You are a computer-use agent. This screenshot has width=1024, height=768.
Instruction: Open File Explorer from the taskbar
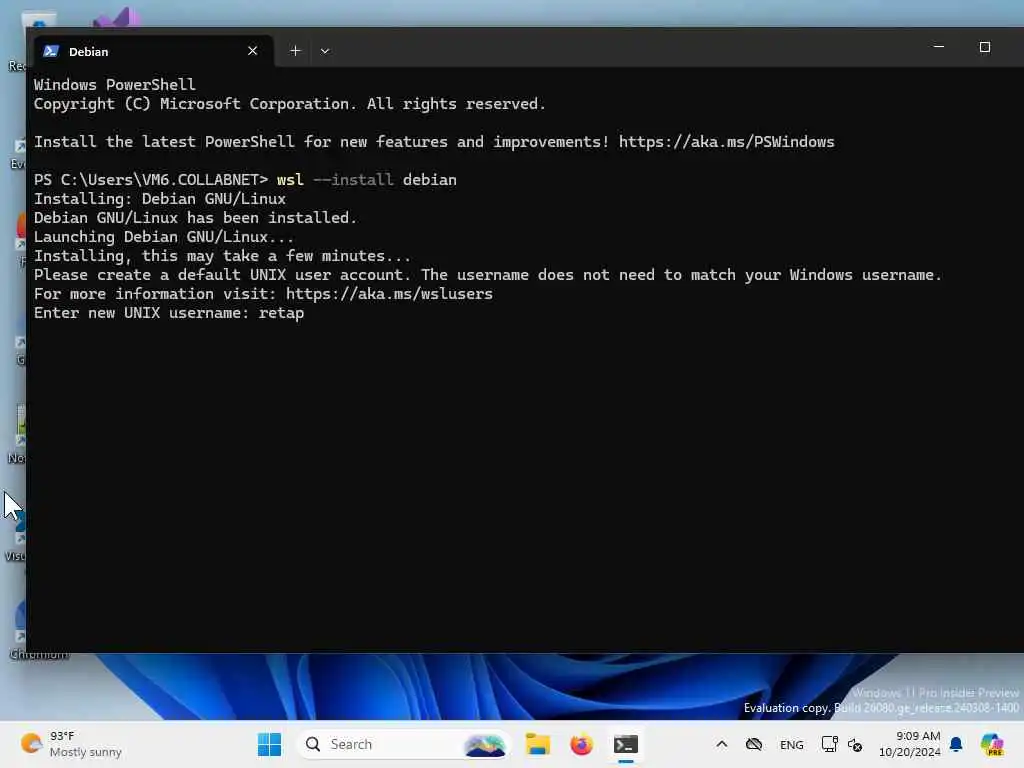tap(537, 744)
